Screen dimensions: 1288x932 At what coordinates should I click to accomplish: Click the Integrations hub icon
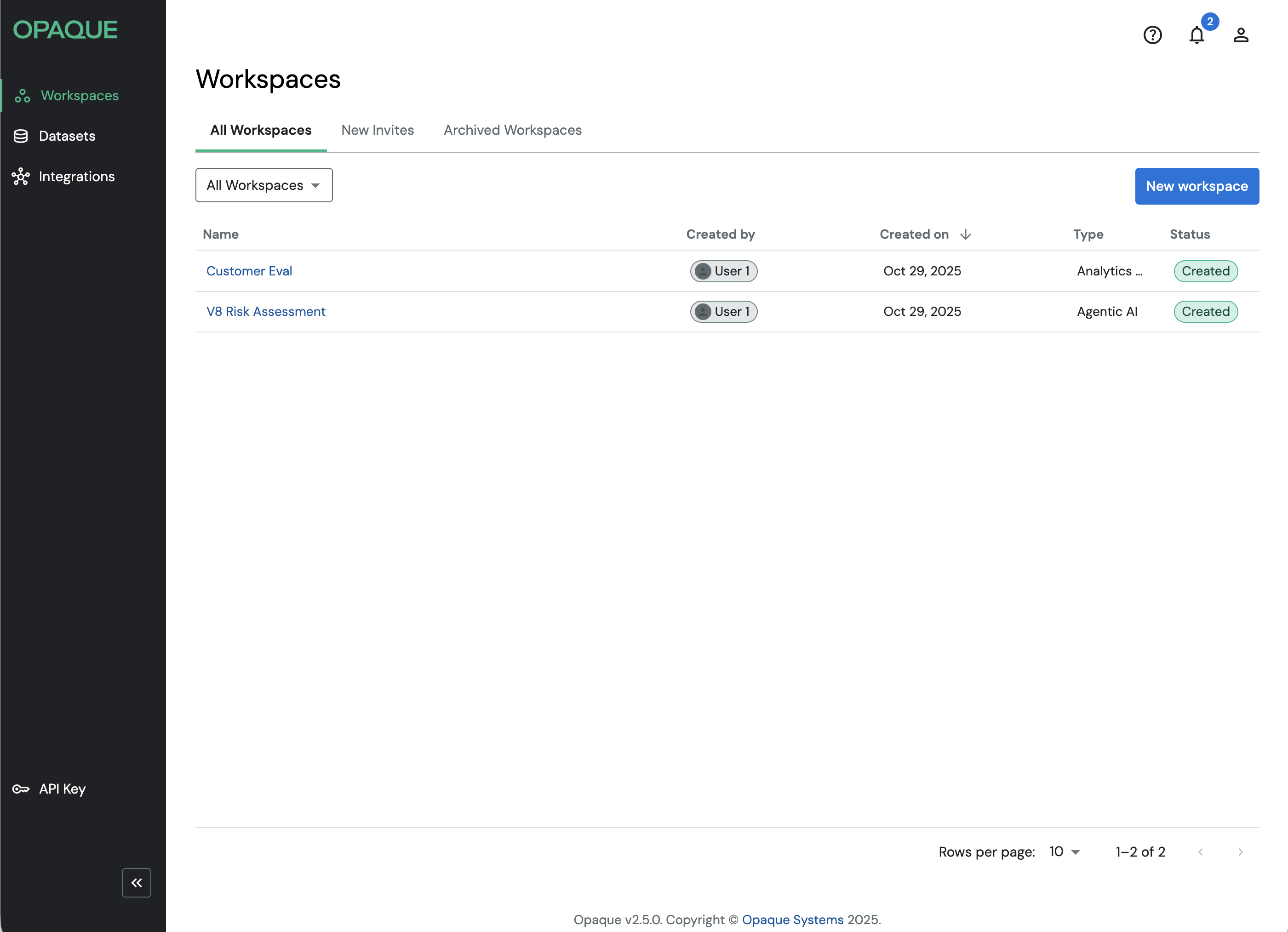tap(20, 177)
